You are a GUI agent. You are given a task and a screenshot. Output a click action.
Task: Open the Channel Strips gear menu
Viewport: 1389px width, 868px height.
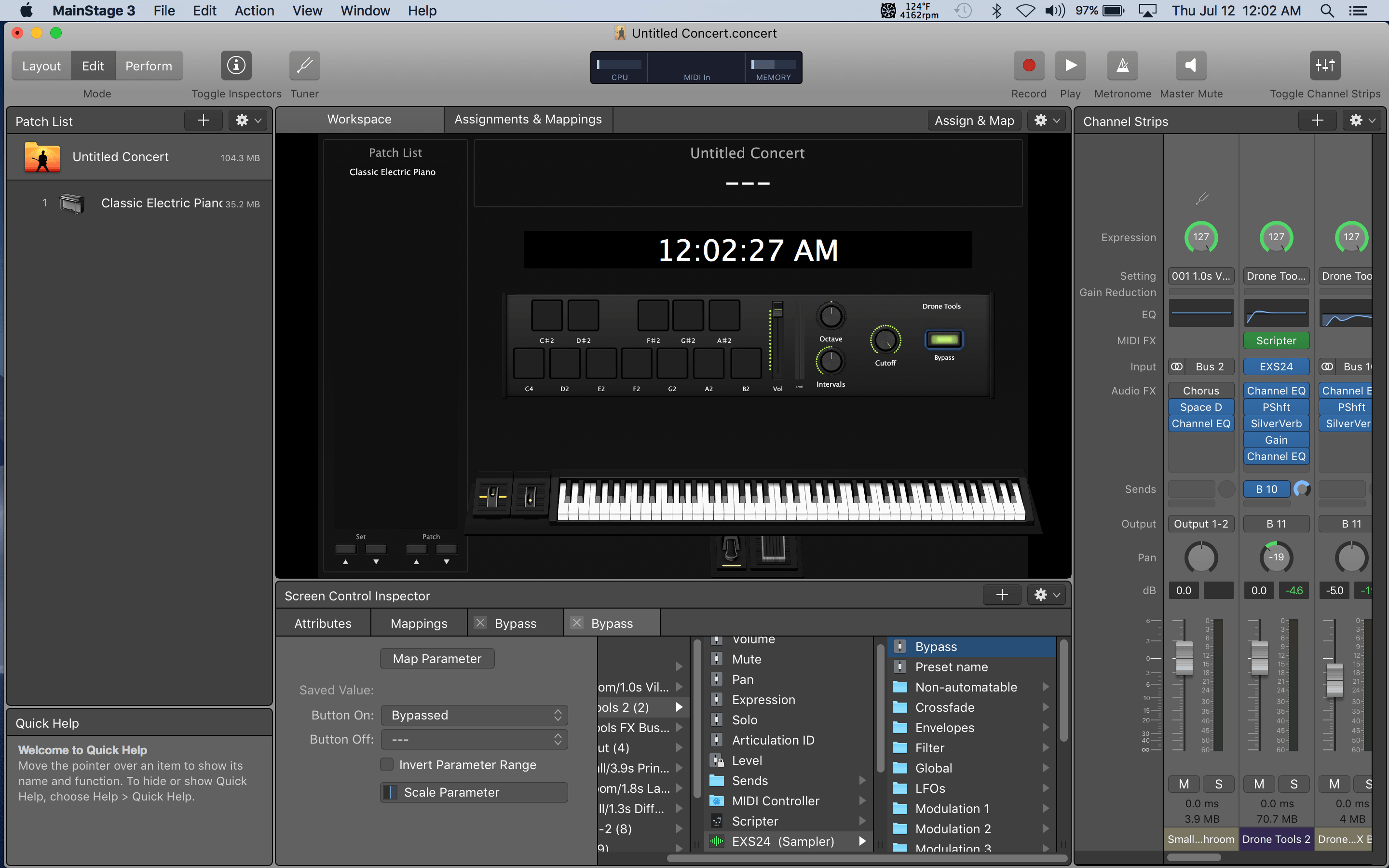tap(1362, 121)
